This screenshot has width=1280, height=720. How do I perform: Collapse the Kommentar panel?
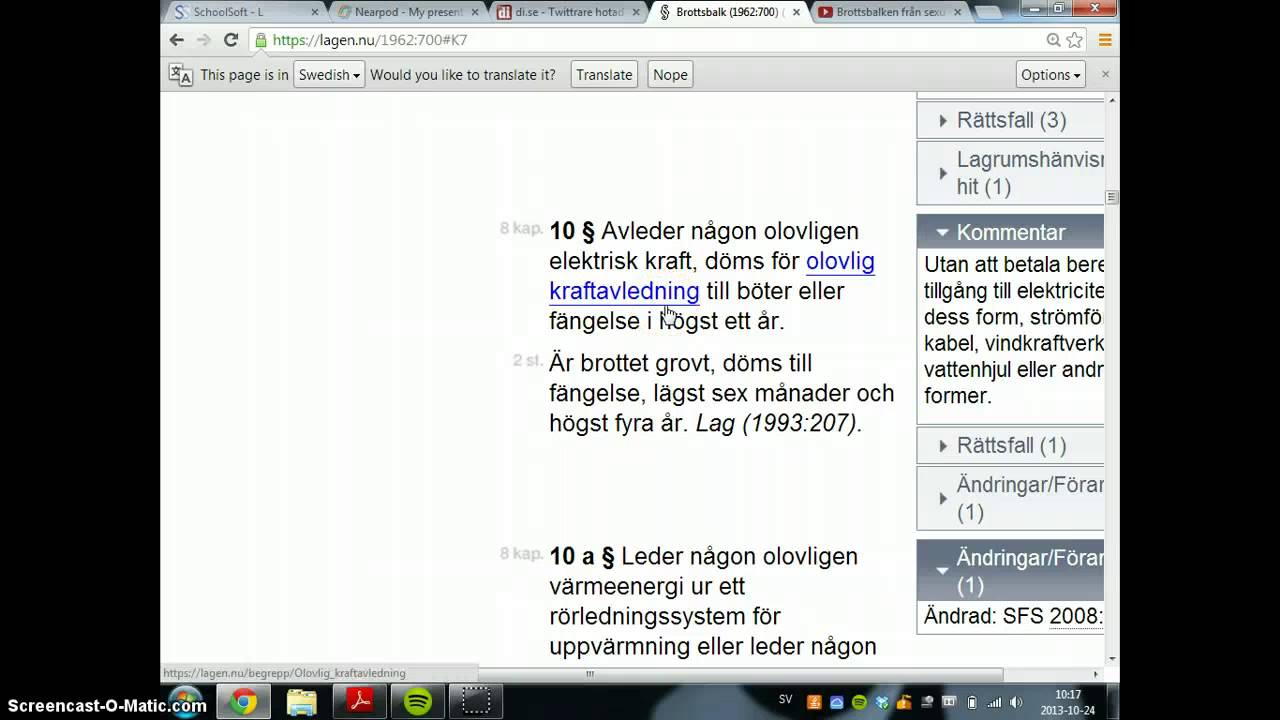[x=1010, y=232]
